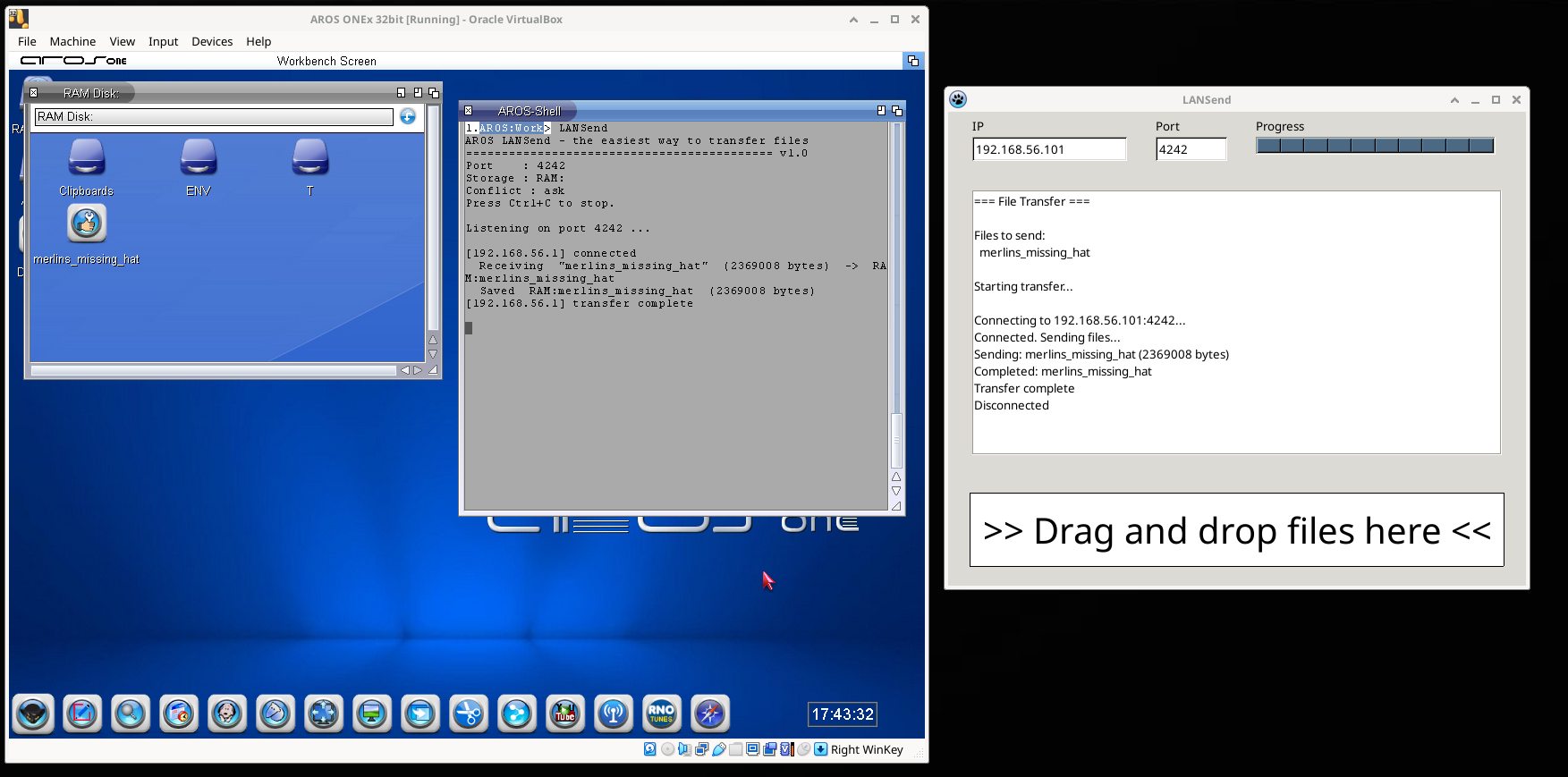
Task: Click the AROS-Shell down scroll arrow
Action: 896,491
